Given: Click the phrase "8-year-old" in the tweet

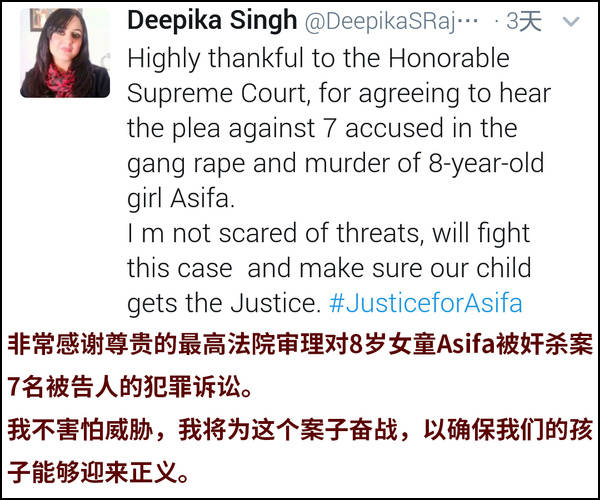Looking at the screenshot, I should coord(486,164).
